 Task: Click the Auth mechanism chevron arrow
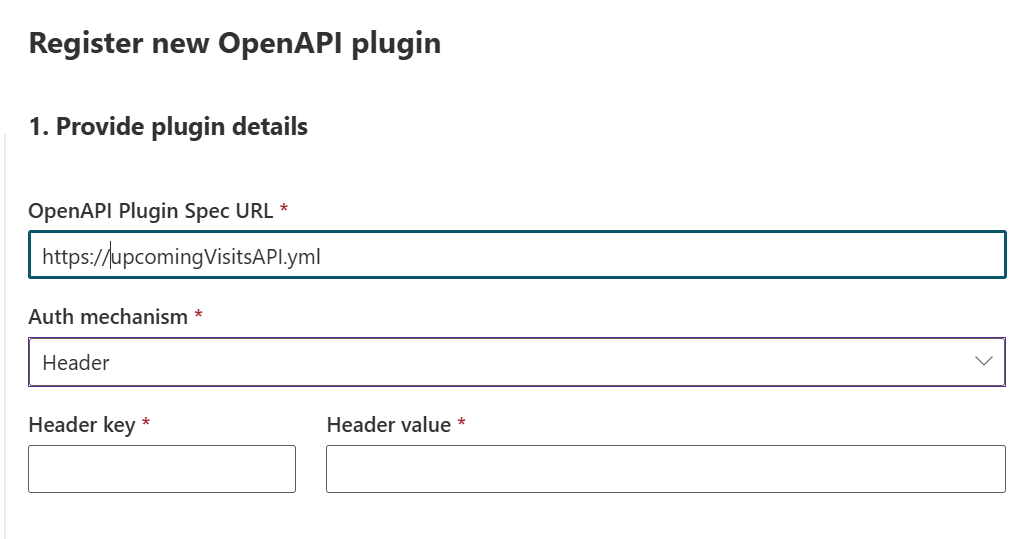pyautogui.click(x=983, y=361)
